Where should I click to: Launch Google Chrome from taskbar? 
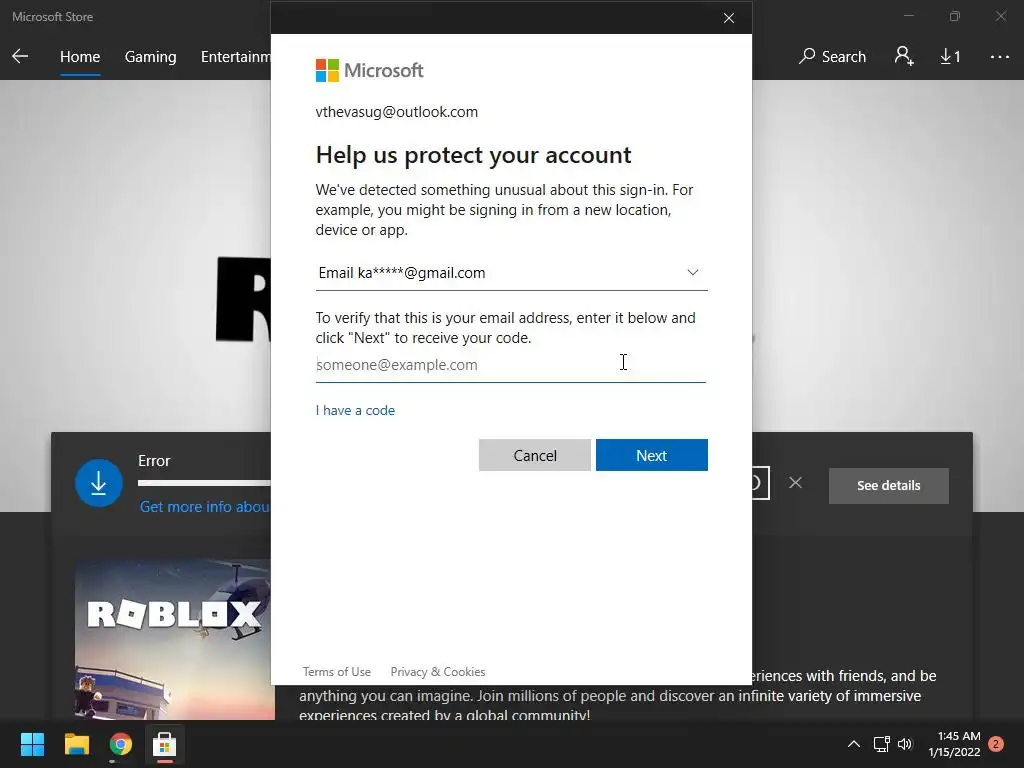[121, 744]
